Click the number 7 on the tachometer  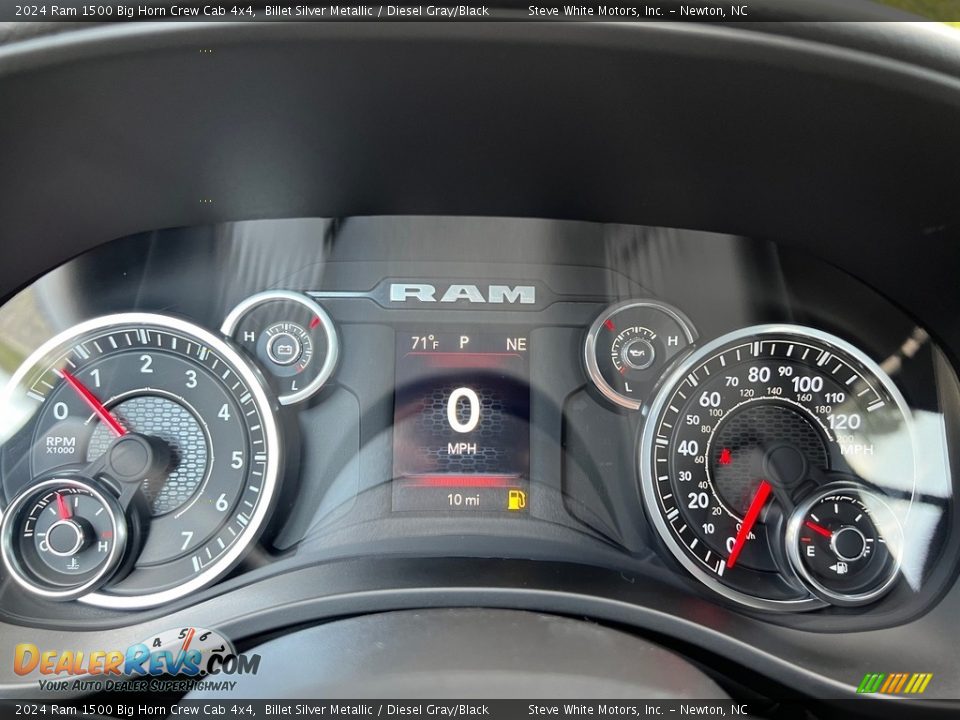click(x=187, y=540)
